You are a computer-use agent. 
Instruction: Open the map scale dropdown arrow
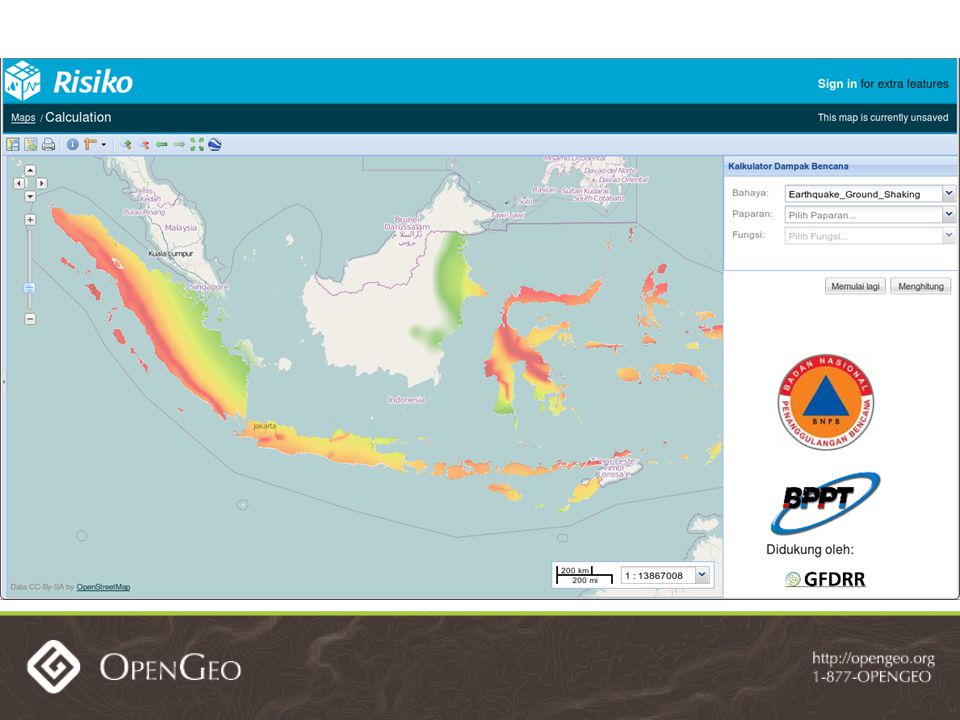702,575
